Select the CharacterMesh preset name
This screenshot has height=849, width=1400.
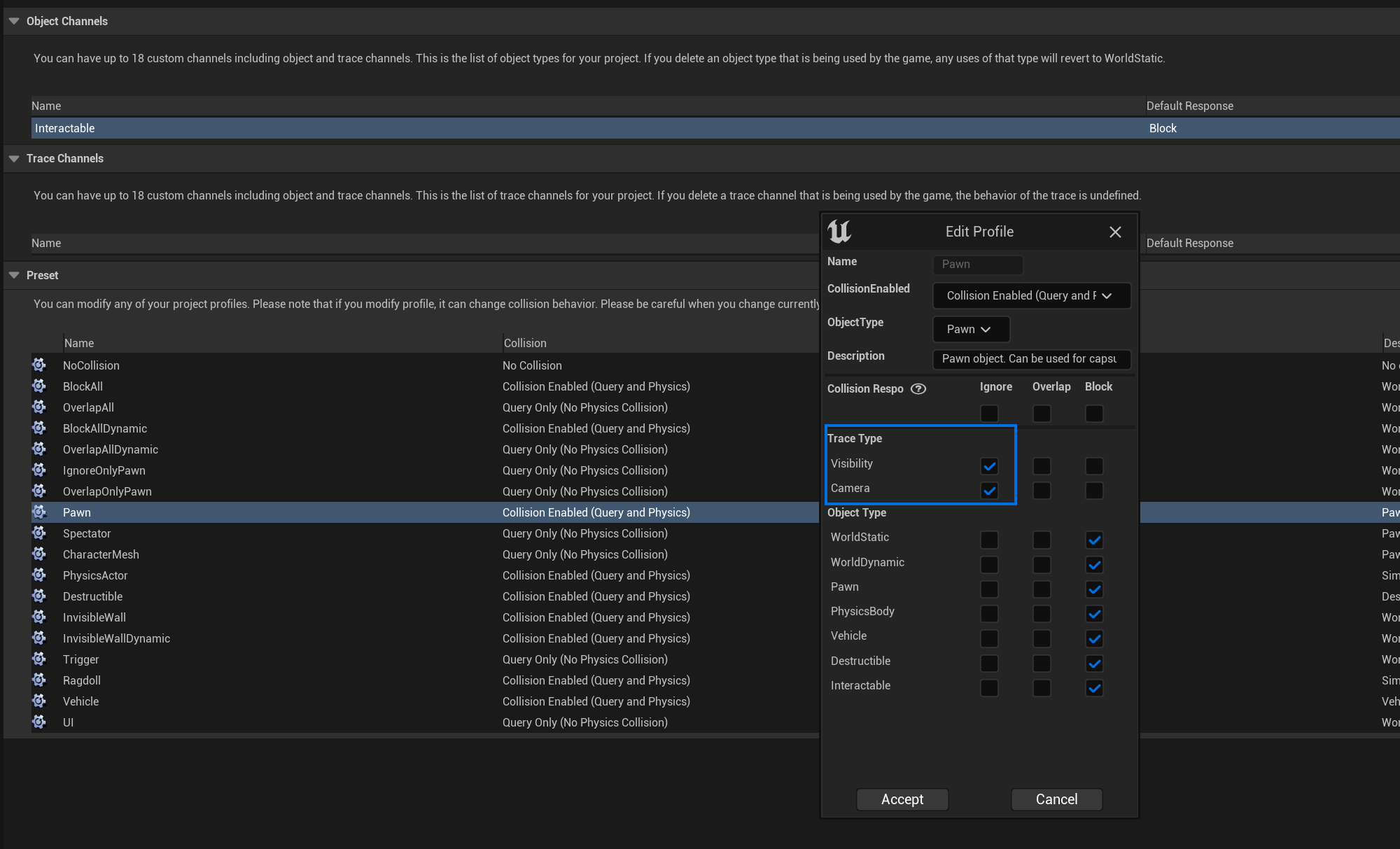pos(101,554)
